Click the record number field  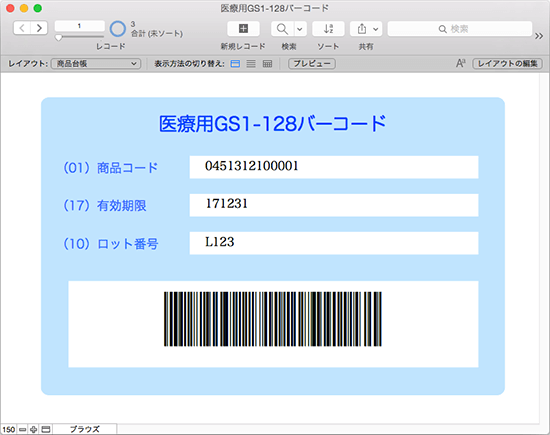point(80,26)
